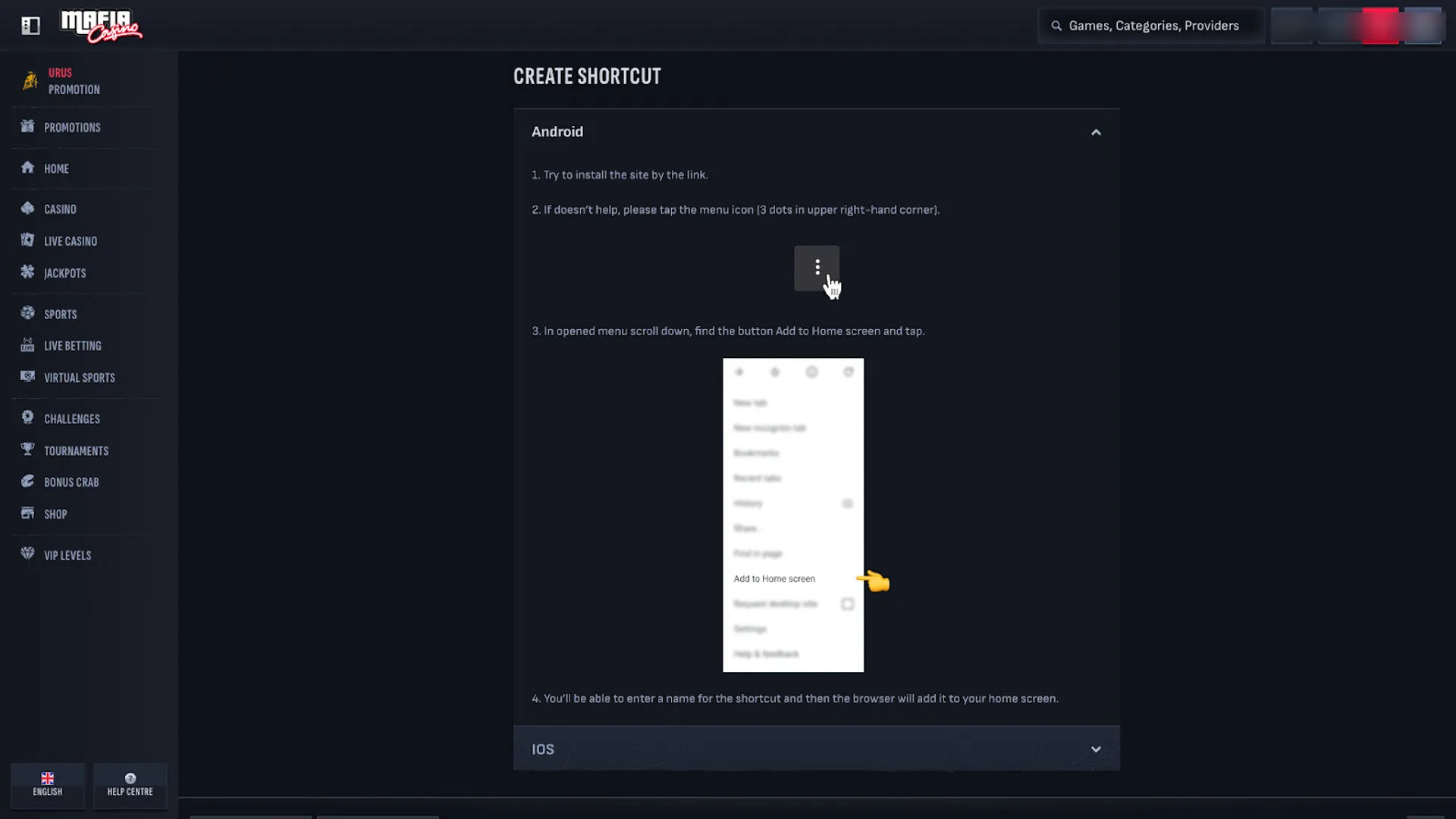Open the Mafia Casino logo home link

click(x=101, y=26)
